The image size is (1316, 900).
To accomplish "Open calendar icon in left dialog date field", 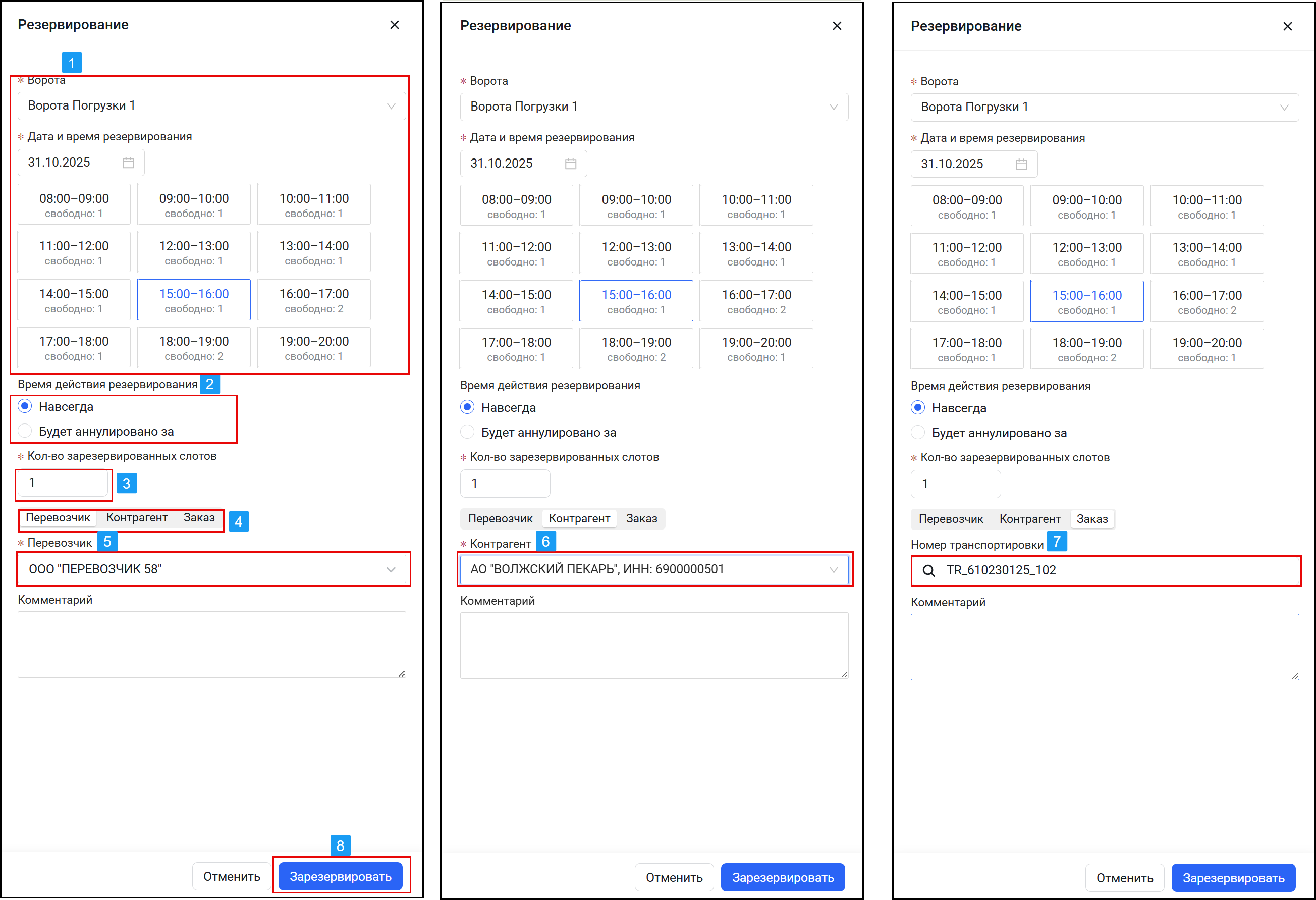I will tap(128, 163).
